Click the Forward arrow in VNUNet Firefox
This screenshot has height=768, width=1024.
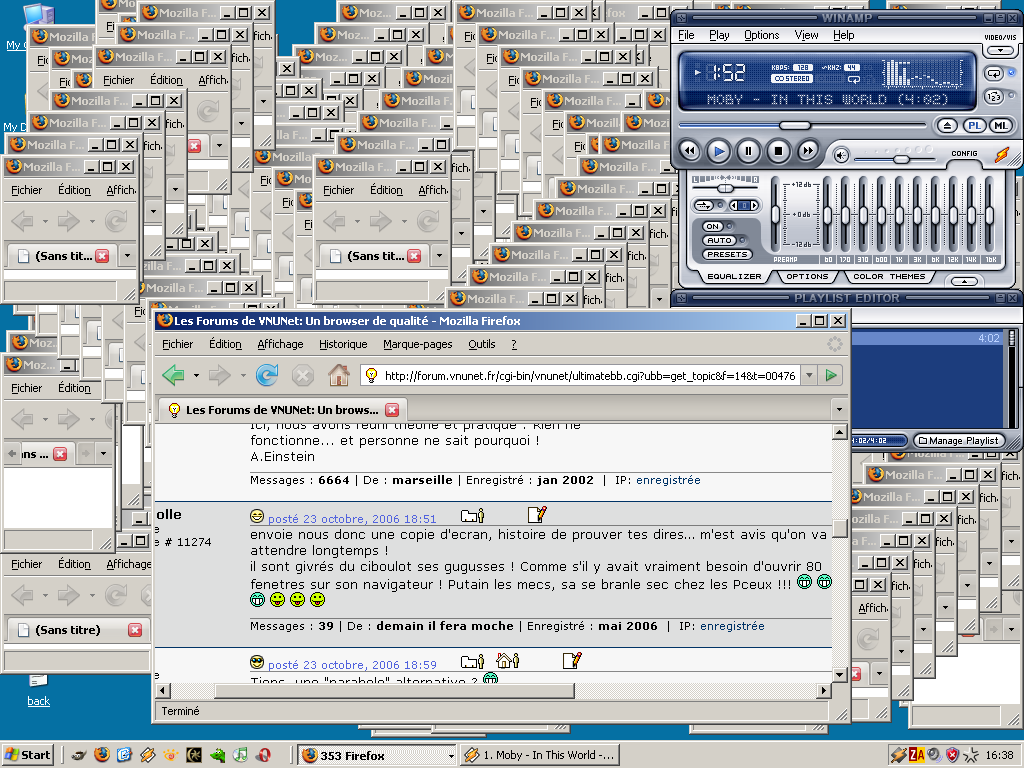[219, 376]
